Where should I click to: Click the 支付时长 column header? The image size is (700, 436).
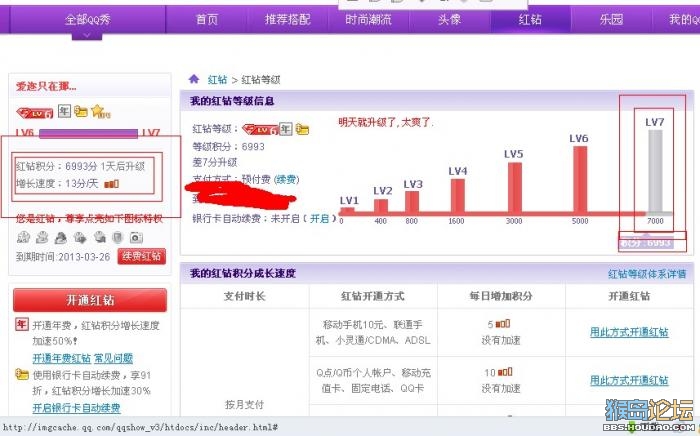(245, 296)
